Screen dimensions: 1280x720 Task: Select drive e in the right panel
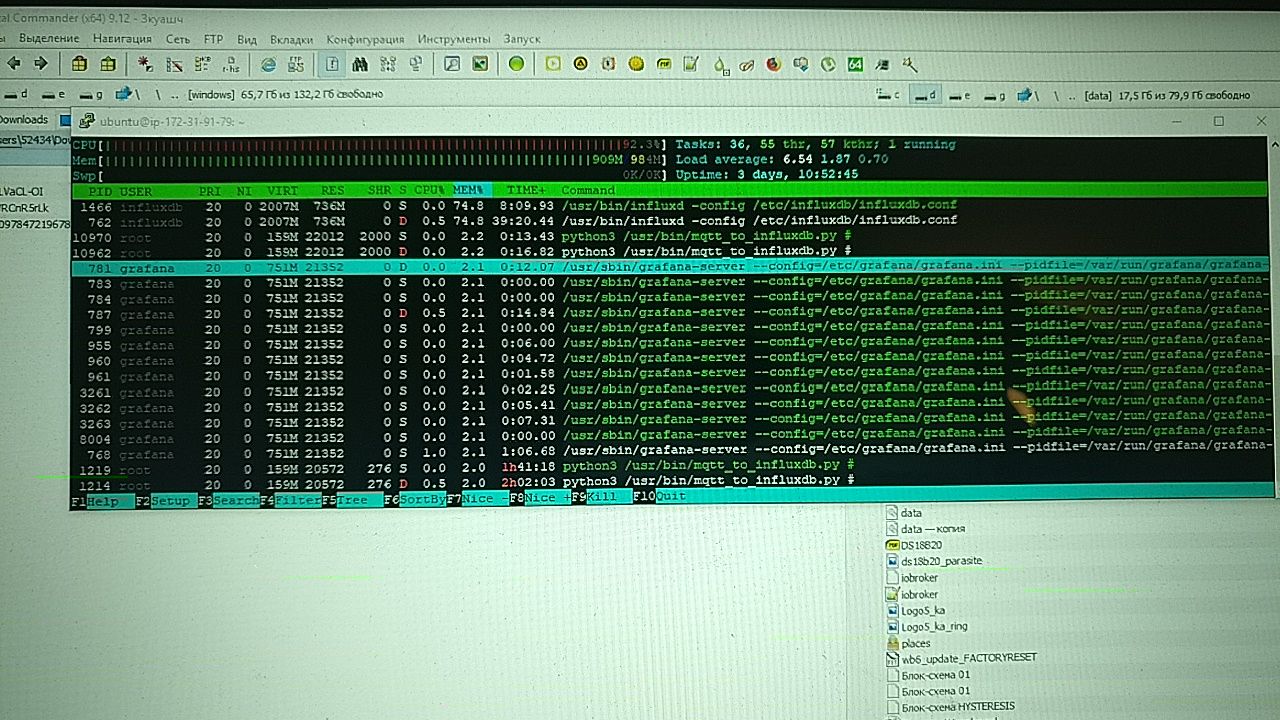(x=961, y=95)
